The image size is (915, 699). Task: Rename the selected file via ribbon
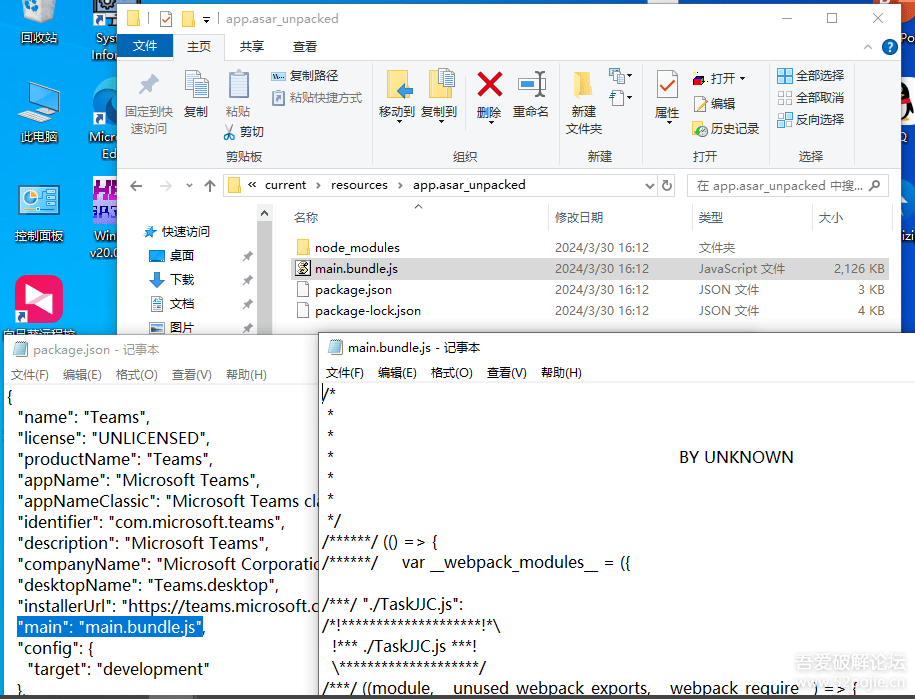pyautogui.click(x=530, y=95)
